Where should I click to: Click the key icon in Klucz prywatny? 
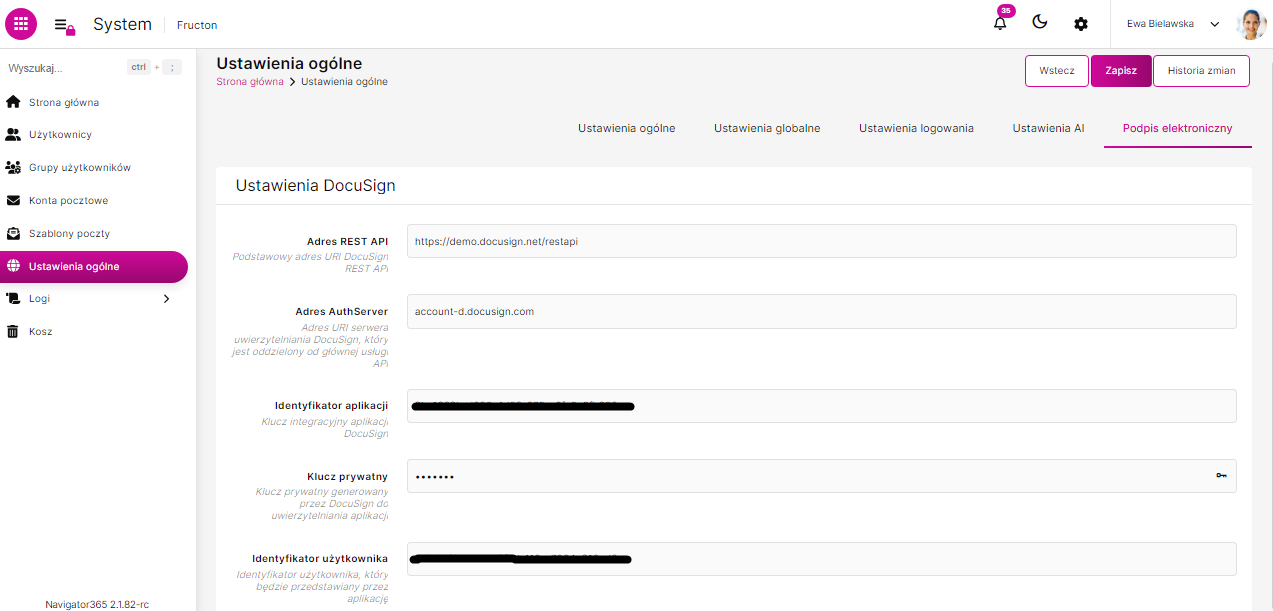pyautogui.click(x=1221, y=476)
